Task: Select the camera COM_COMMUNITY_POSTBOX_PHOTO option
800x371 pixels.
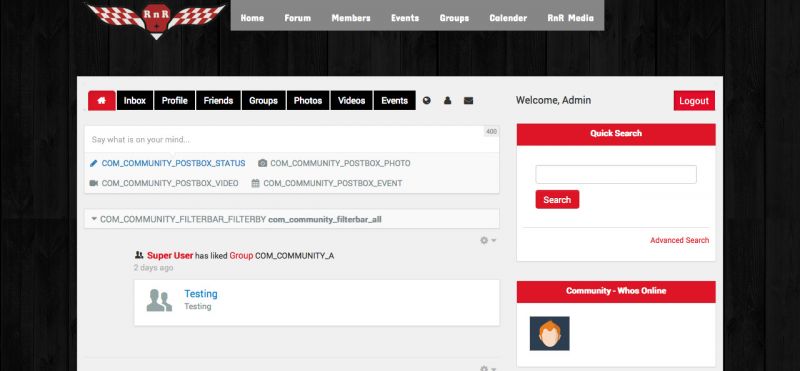Action: pos(334,163)
